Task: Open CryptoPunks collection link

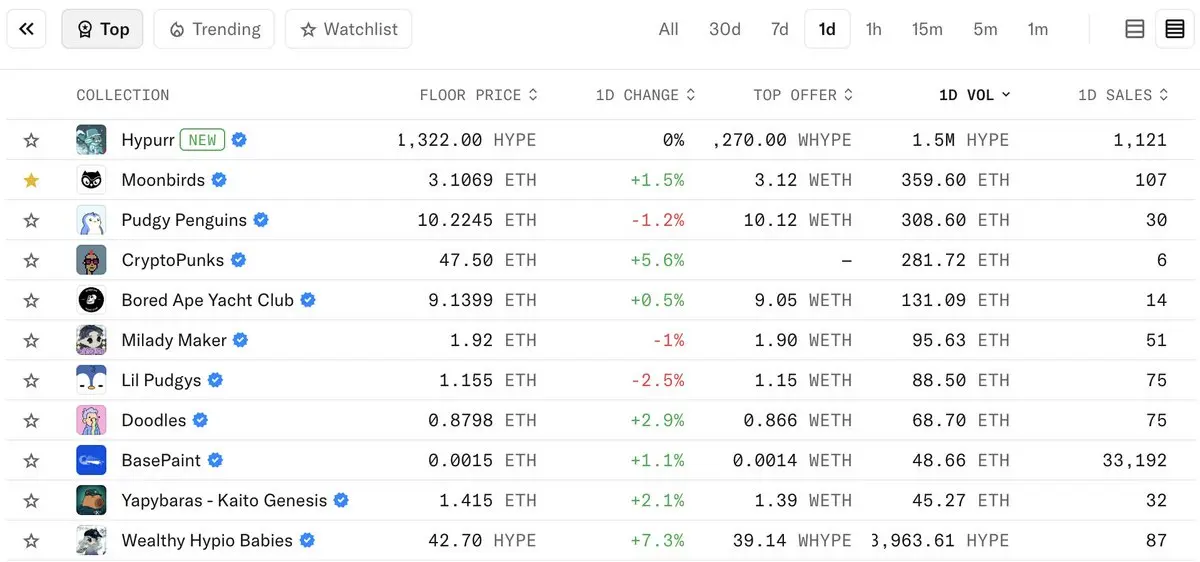Action: tap(172, 260)
